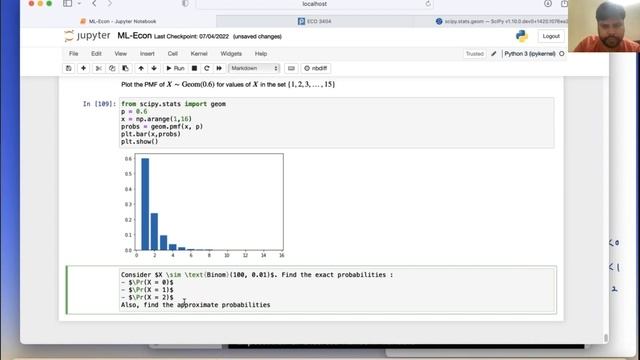Image resolution: width=640 pixels, height=360 pixels.
Task: Move selected cell down arrow
Action: [154, 68]
